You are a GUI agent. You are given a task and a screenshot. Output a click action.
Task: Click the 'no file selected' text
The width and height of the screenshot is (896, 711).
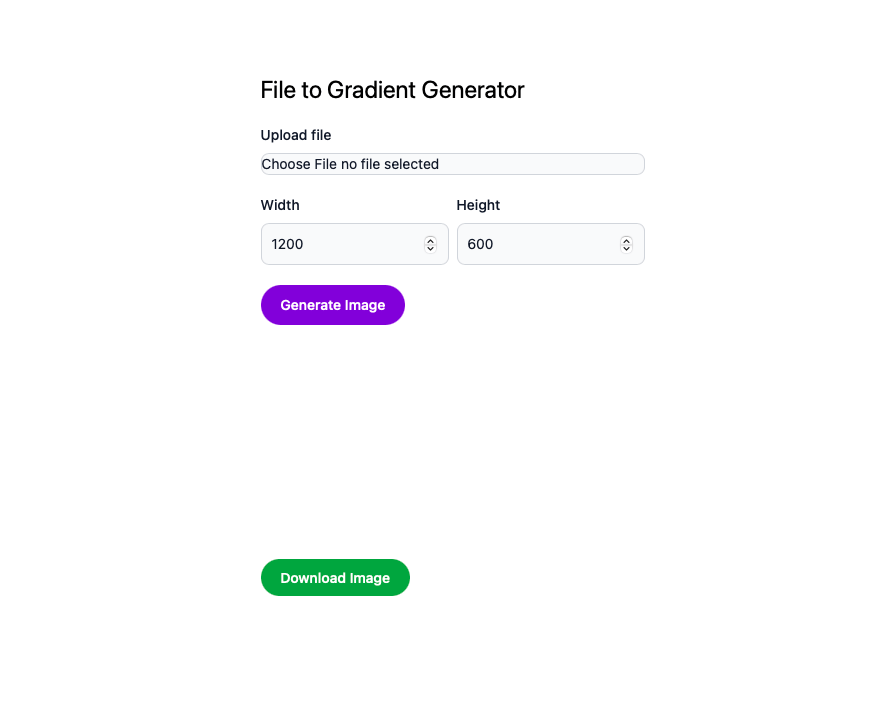[x=390, y=164]
